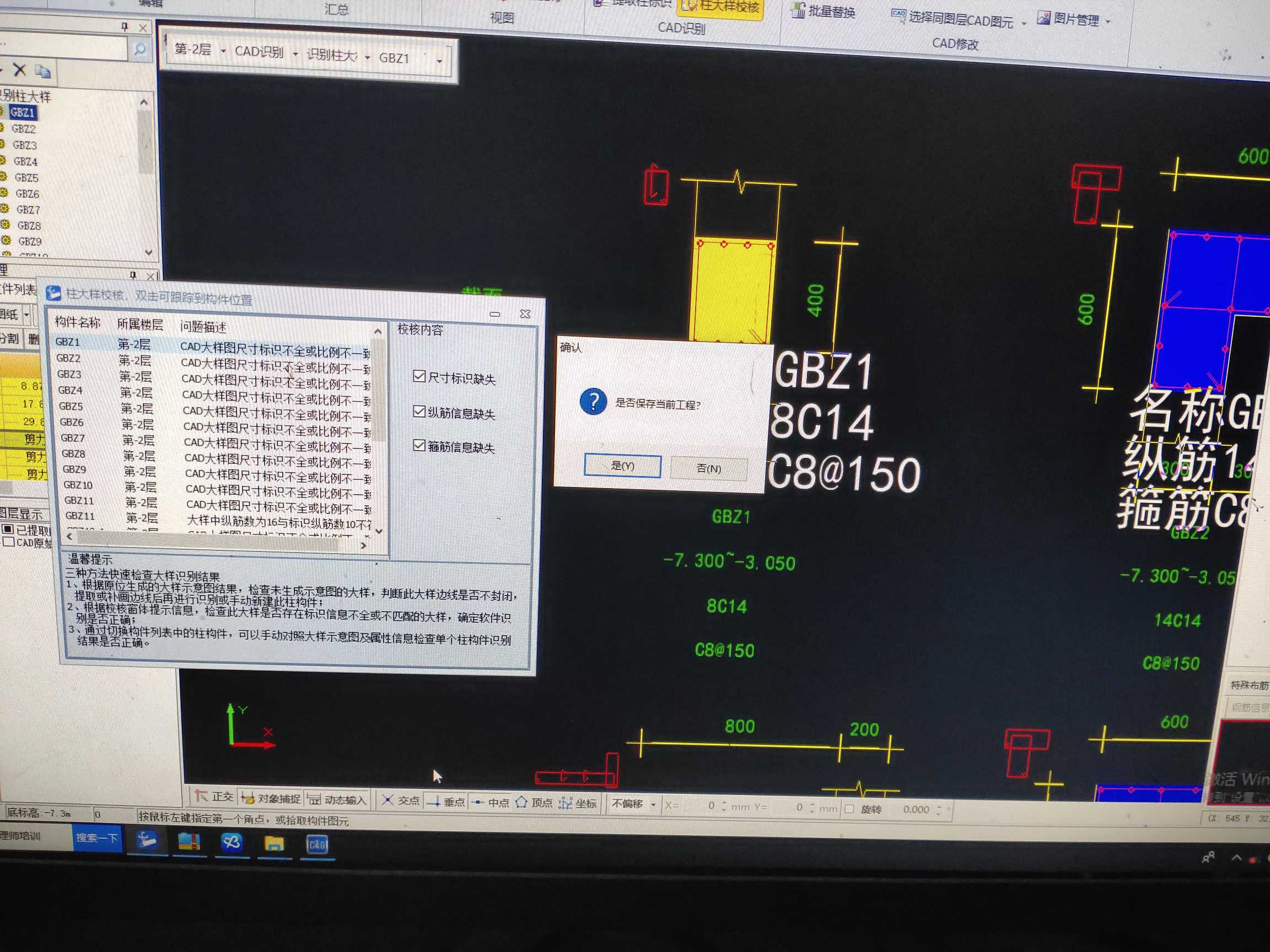Select the GBZ10 row in the check list
Image resolution: width=1270 pixels, height=952 pixels.
(217, 487)
